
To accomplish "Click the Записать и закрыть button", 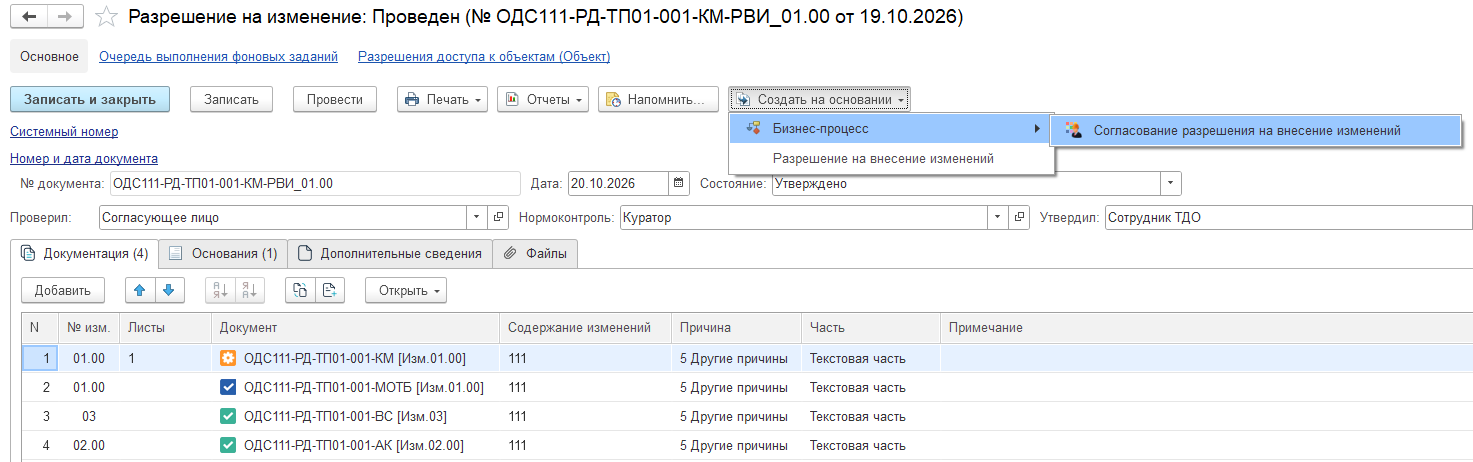I will [90, 99].
